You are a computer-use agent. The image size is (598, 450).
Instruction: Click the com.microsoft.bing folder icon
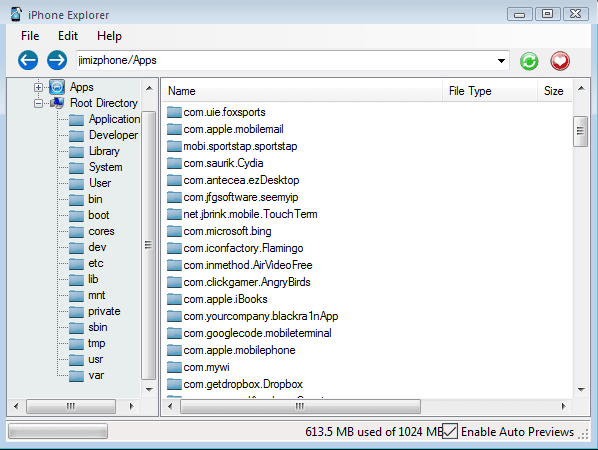[174, 231]
